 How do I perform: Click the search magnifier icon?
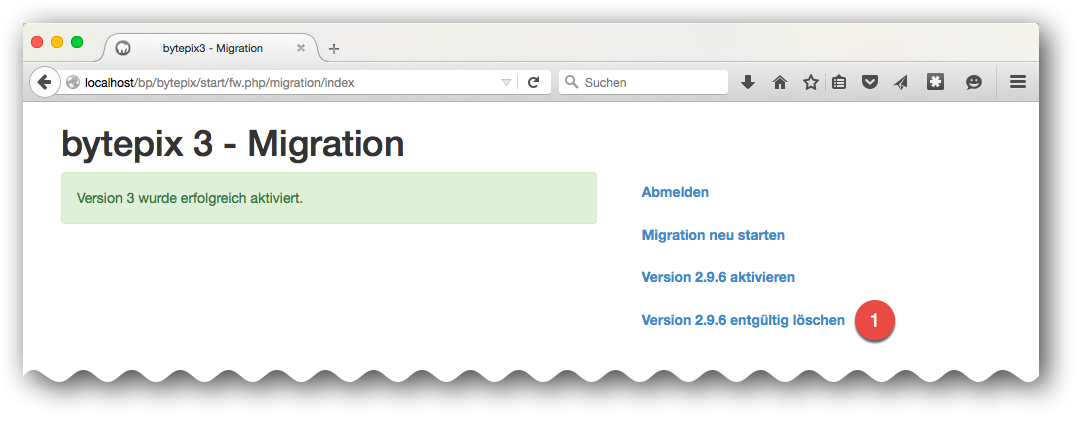[571, 82]
